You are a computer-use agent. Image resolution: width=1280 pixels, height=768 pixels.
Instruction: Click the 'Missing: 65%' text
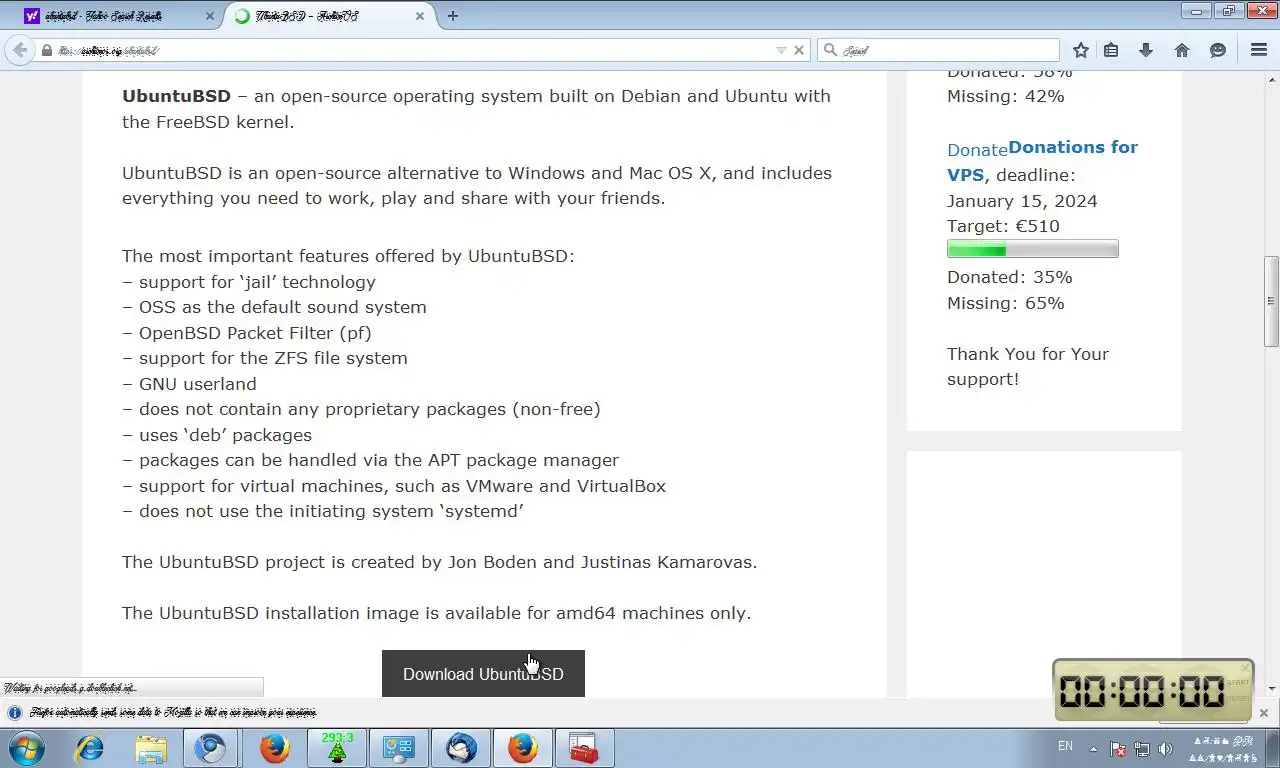click(x=1005, y=303)
